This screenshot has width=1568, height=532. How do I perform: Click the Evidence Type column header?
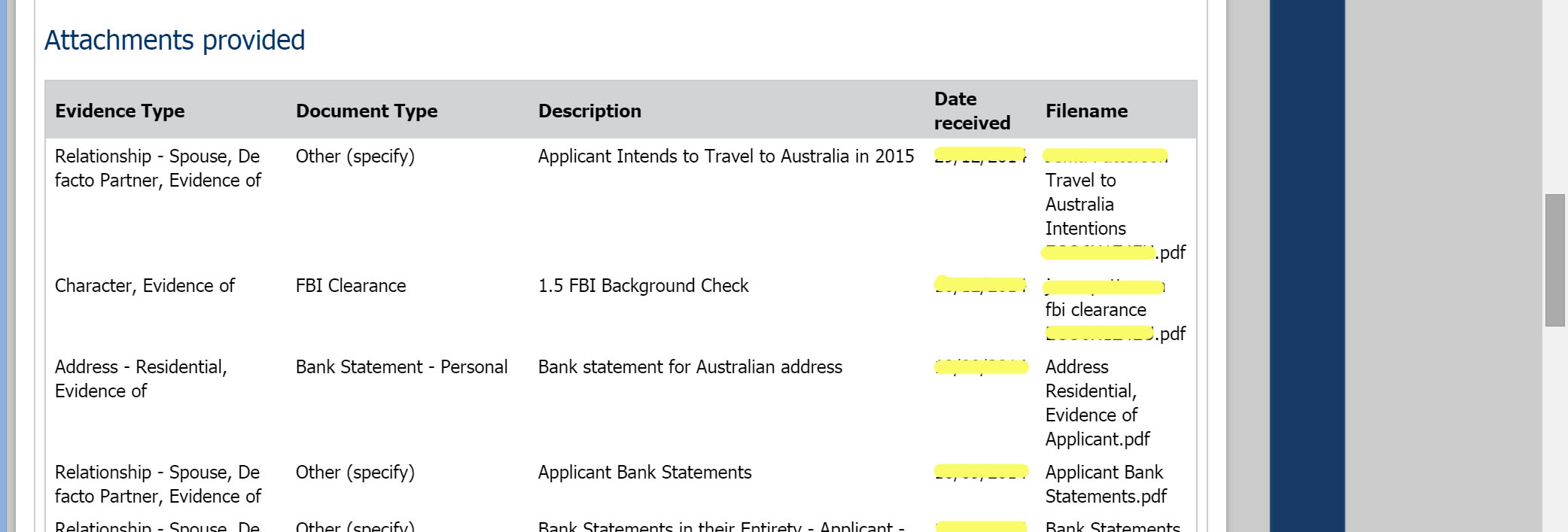click(120, 111)
